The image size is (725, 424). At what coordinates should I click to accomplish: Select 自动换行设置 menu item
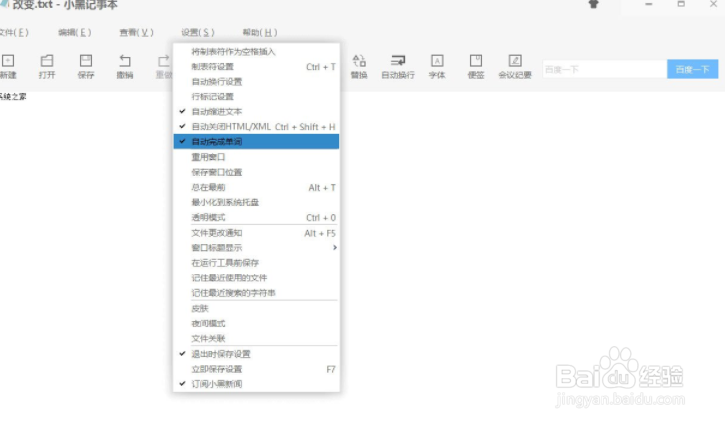(x=256, y=81)
